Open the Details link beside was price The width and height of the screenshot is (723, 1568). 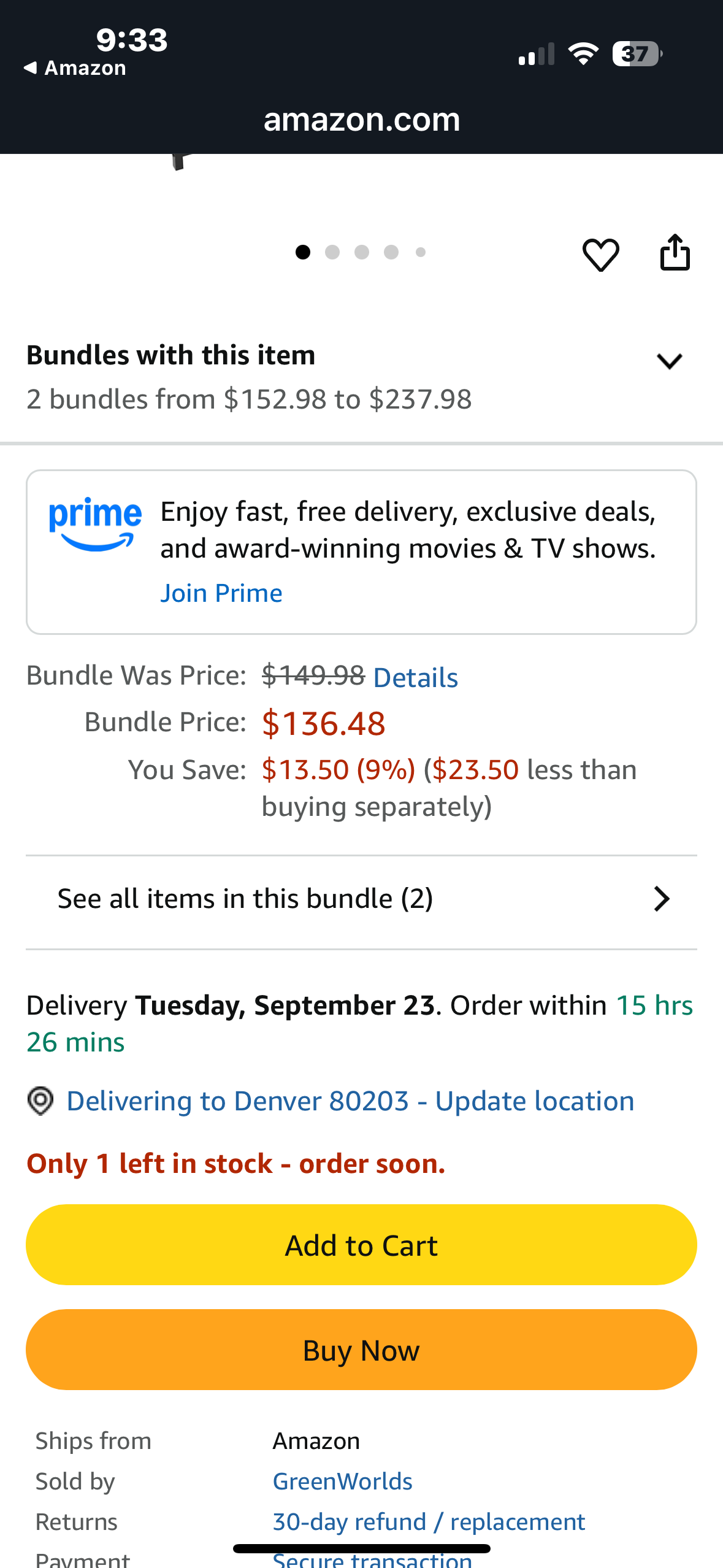[416, 678]
